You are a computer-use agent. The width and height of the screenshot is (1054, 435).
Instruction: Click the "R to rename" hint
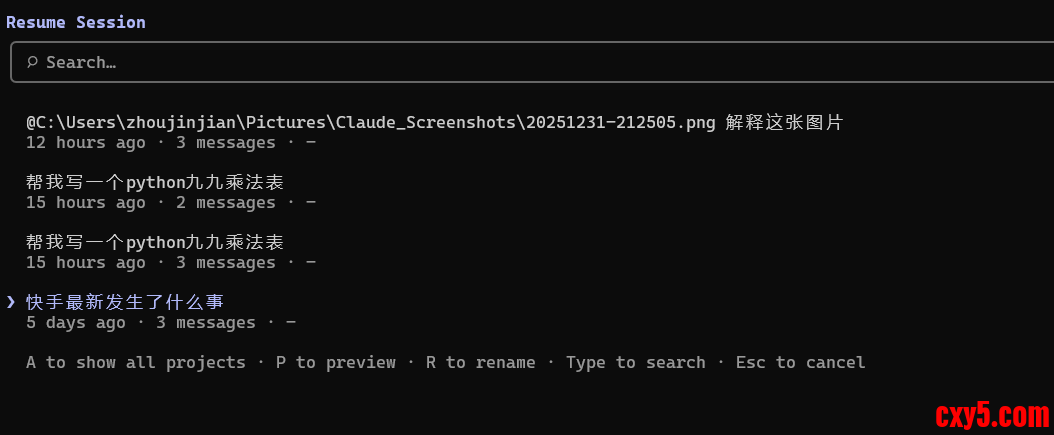480,362
